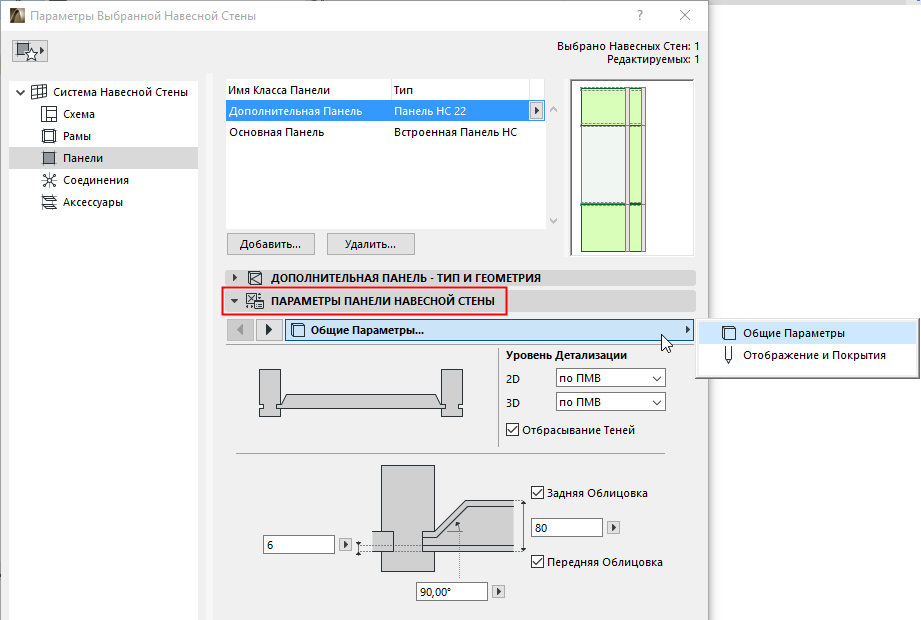
Task: Click the parameter transfer icon top left
Action: pos(28,50)
